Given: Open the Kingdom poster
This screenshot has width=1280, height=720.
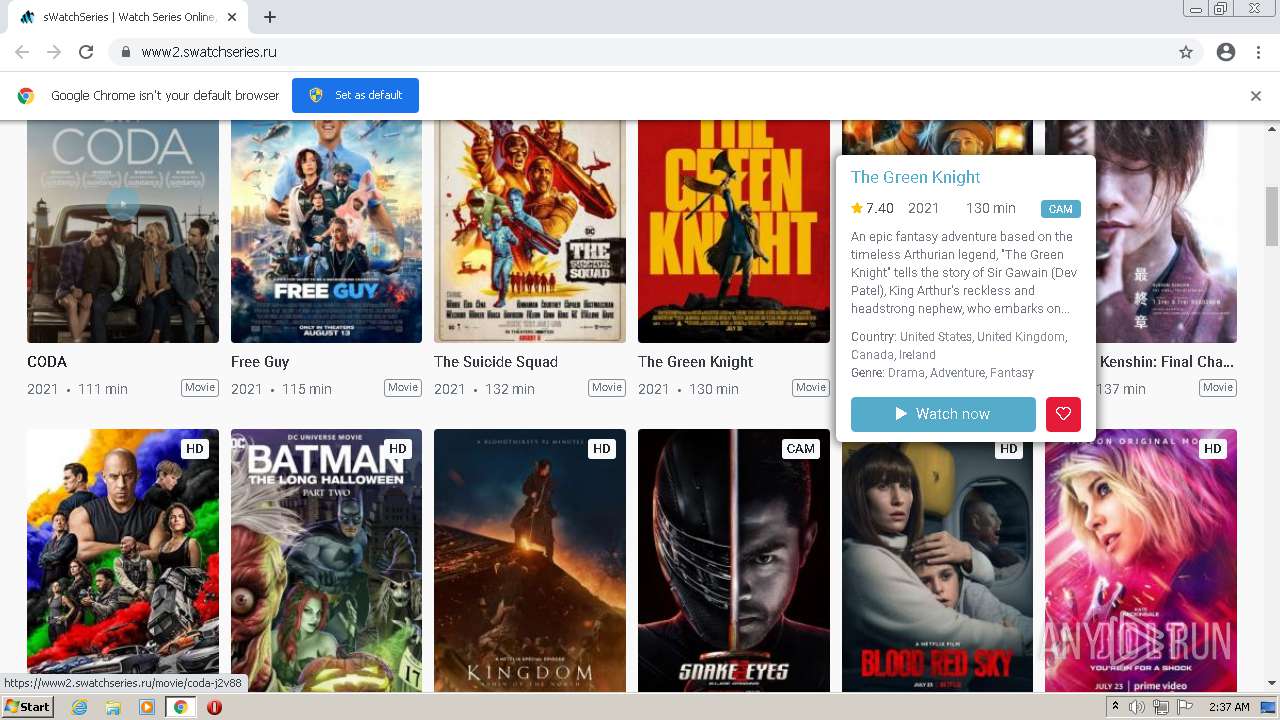Looking at the screenshot, I should (530, 560).
